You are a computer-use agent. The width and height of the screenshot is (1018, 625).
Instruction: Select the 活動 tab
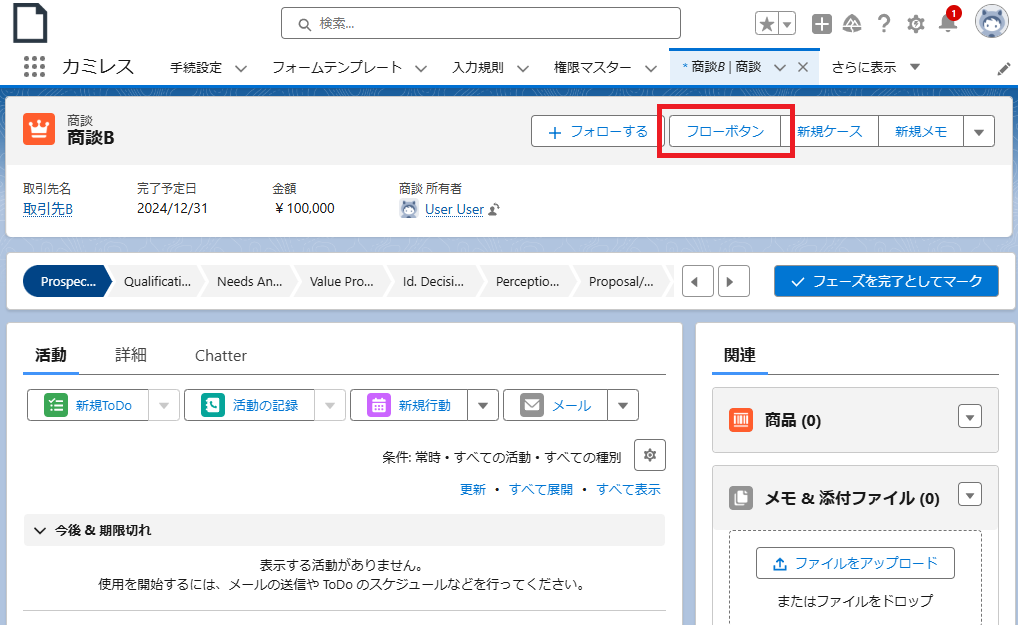51,355
